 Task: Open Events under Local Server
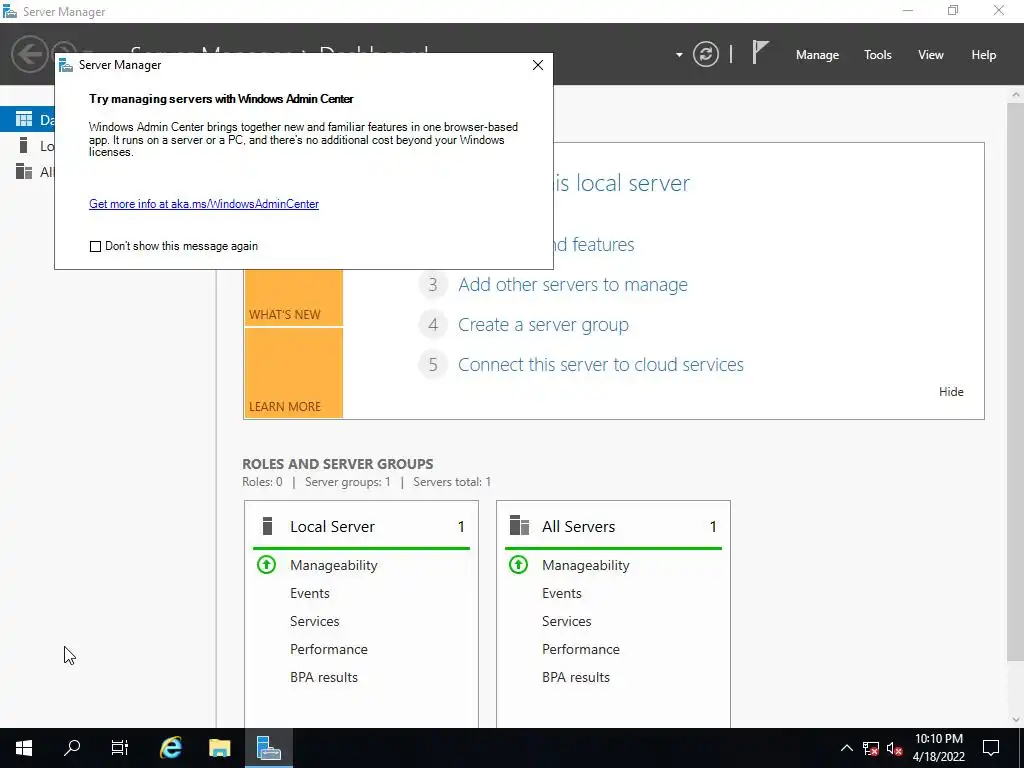(310, 593)
